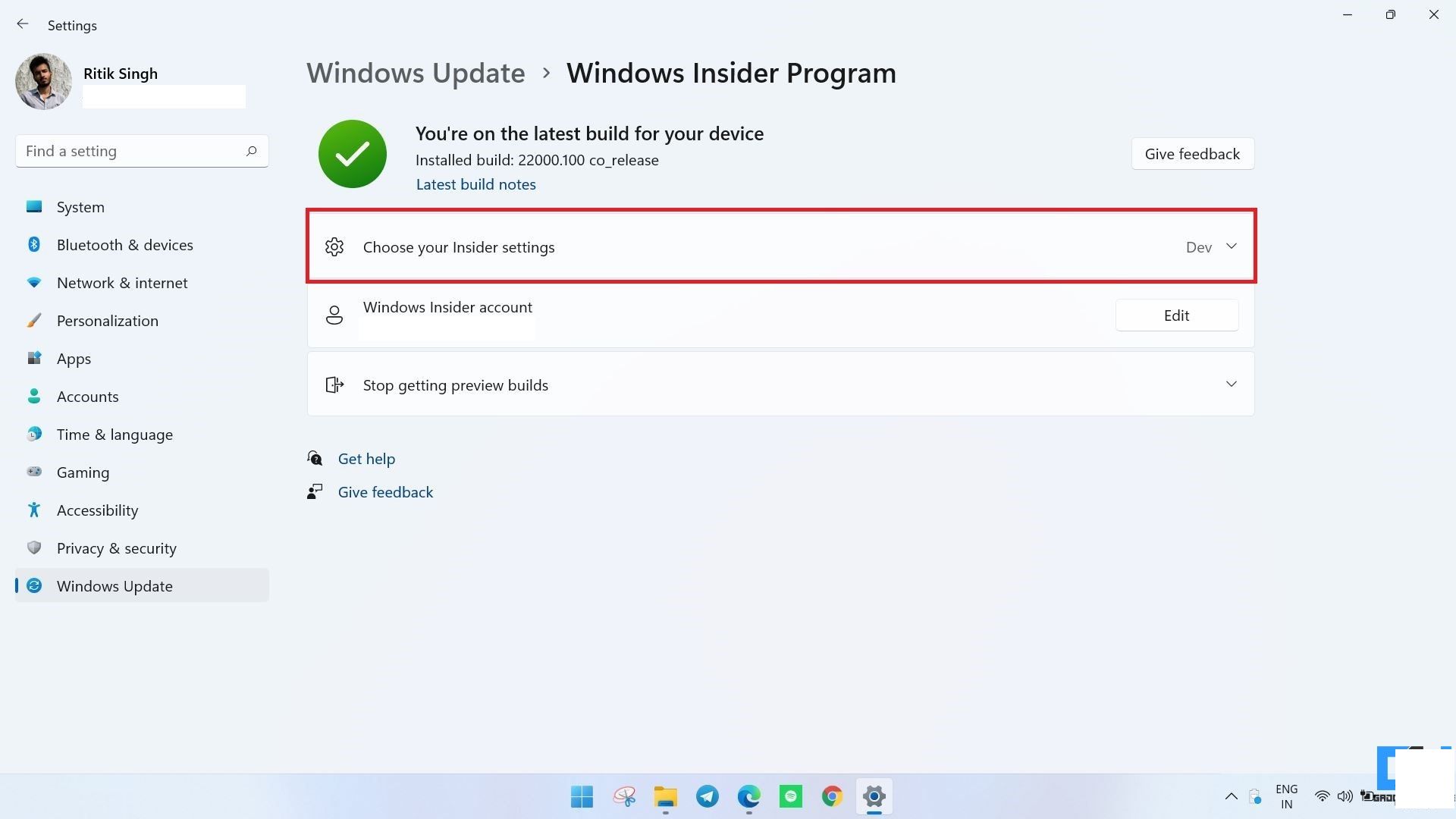
Task: Click the System settings icon
Action: click(x=33, y=207)
